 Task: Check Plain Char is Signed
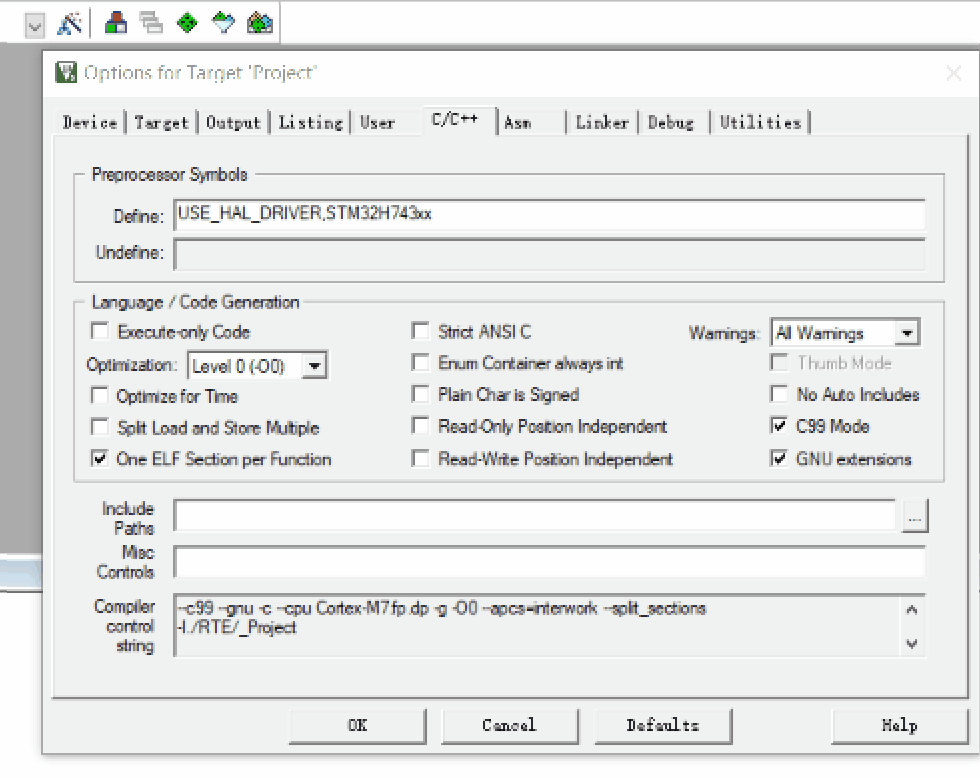coord(421,394)
